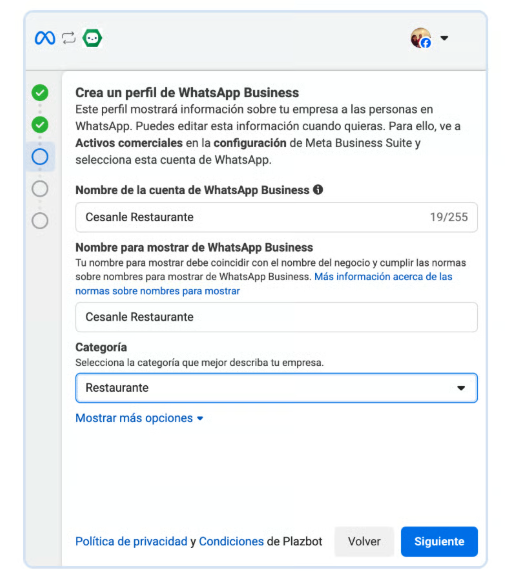513x577 pixels.
Task: Click the sync arrows icon in header
Action: 69,38
